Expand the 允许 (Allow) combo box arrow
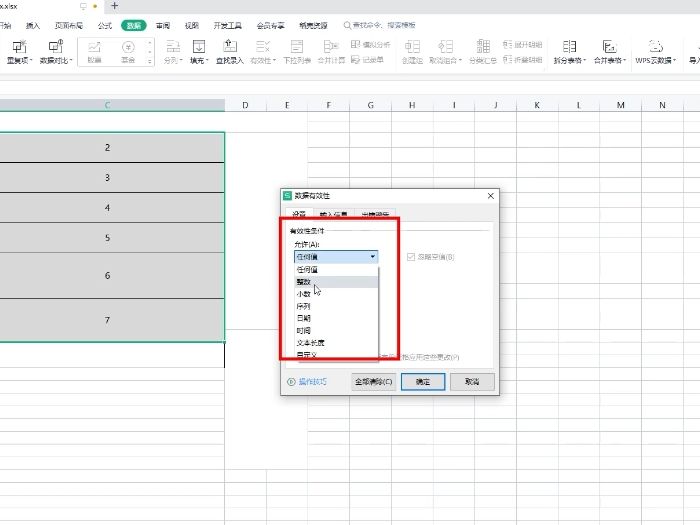This screenshot has height=525, width=700. [372, 257]
